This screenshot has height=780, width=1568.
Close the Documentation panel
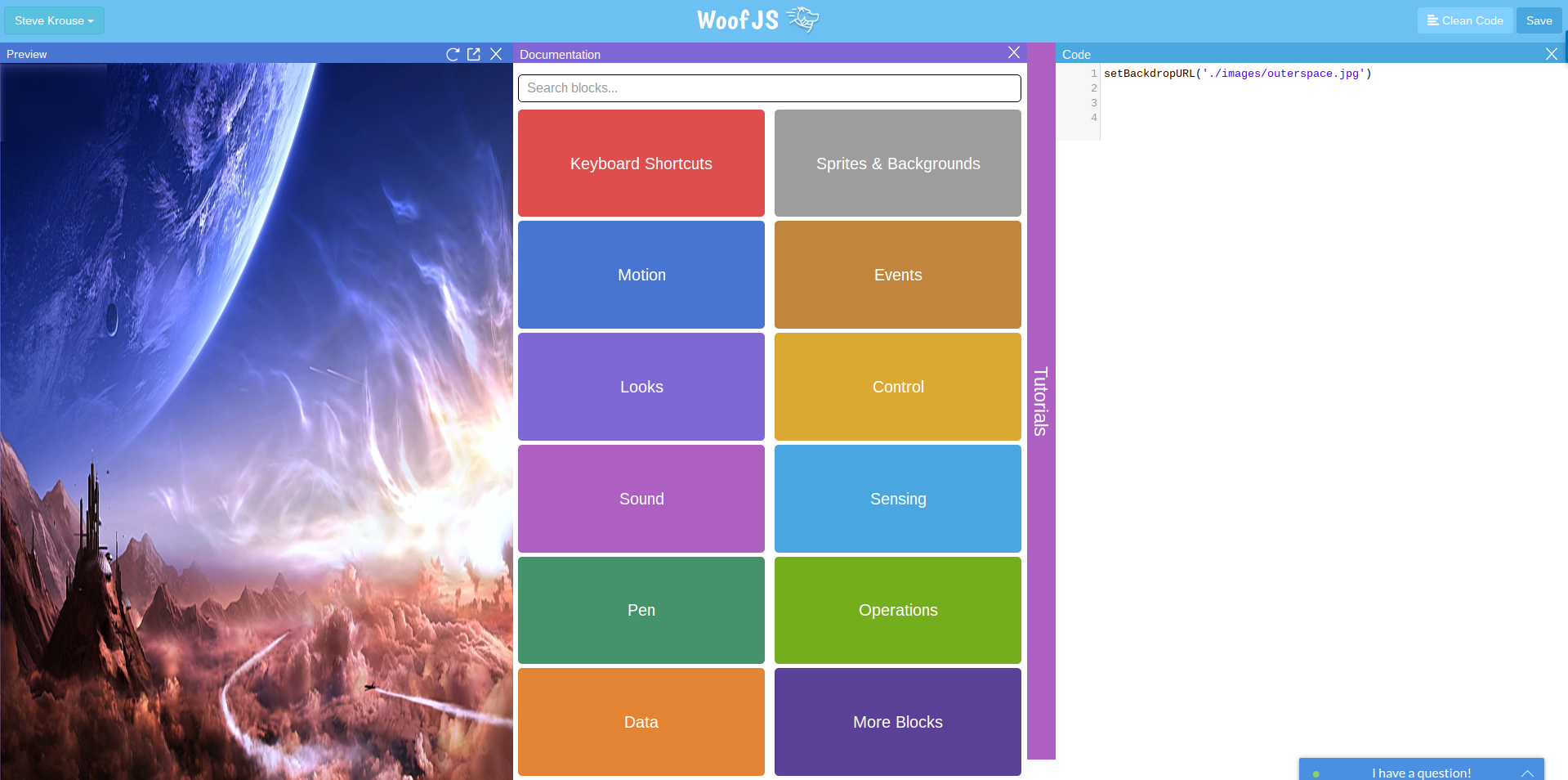[x=1014, y=52]
